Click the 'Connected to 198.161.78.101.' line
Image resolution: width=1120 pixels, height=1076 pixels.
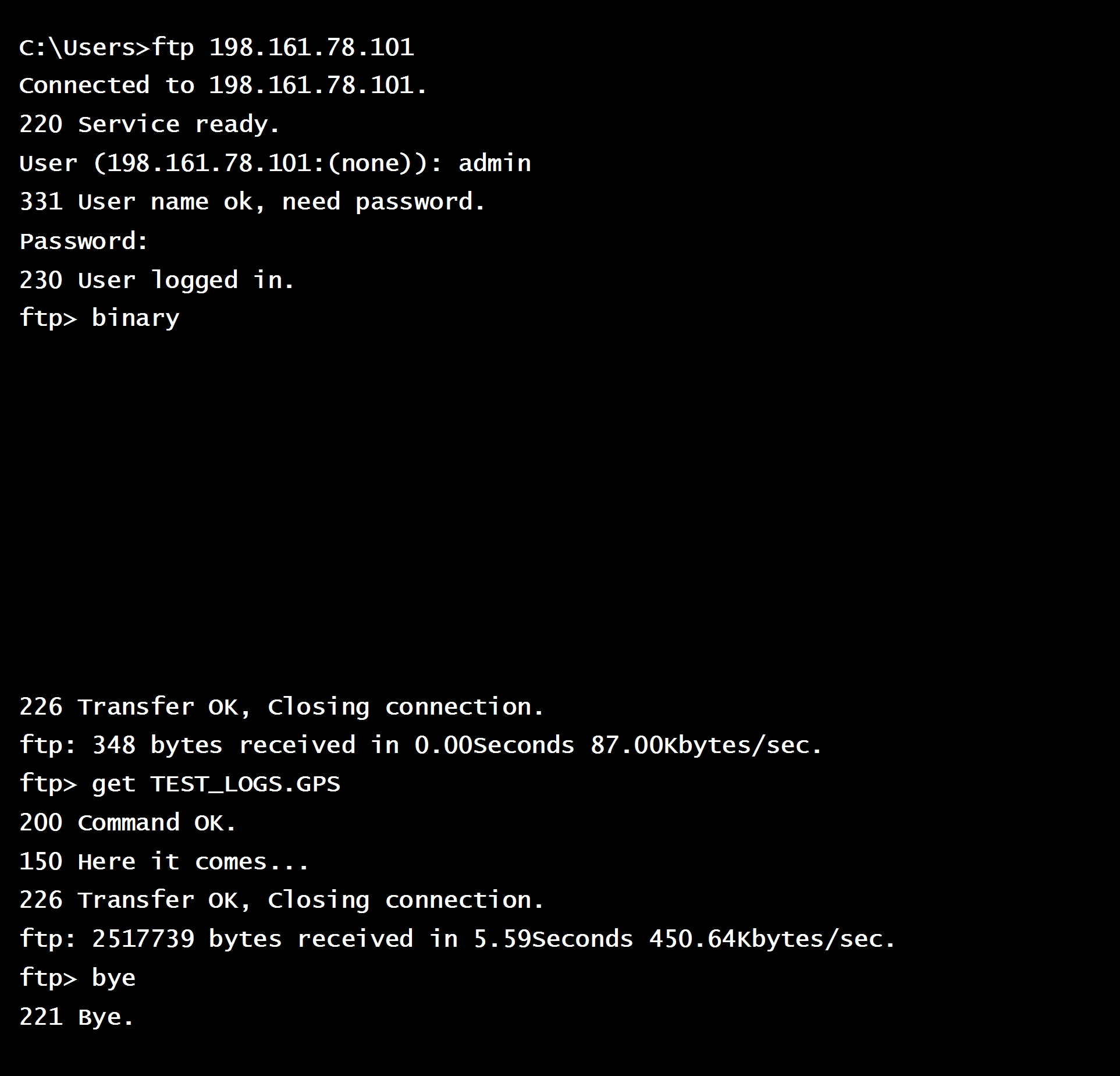click(223, 86)
